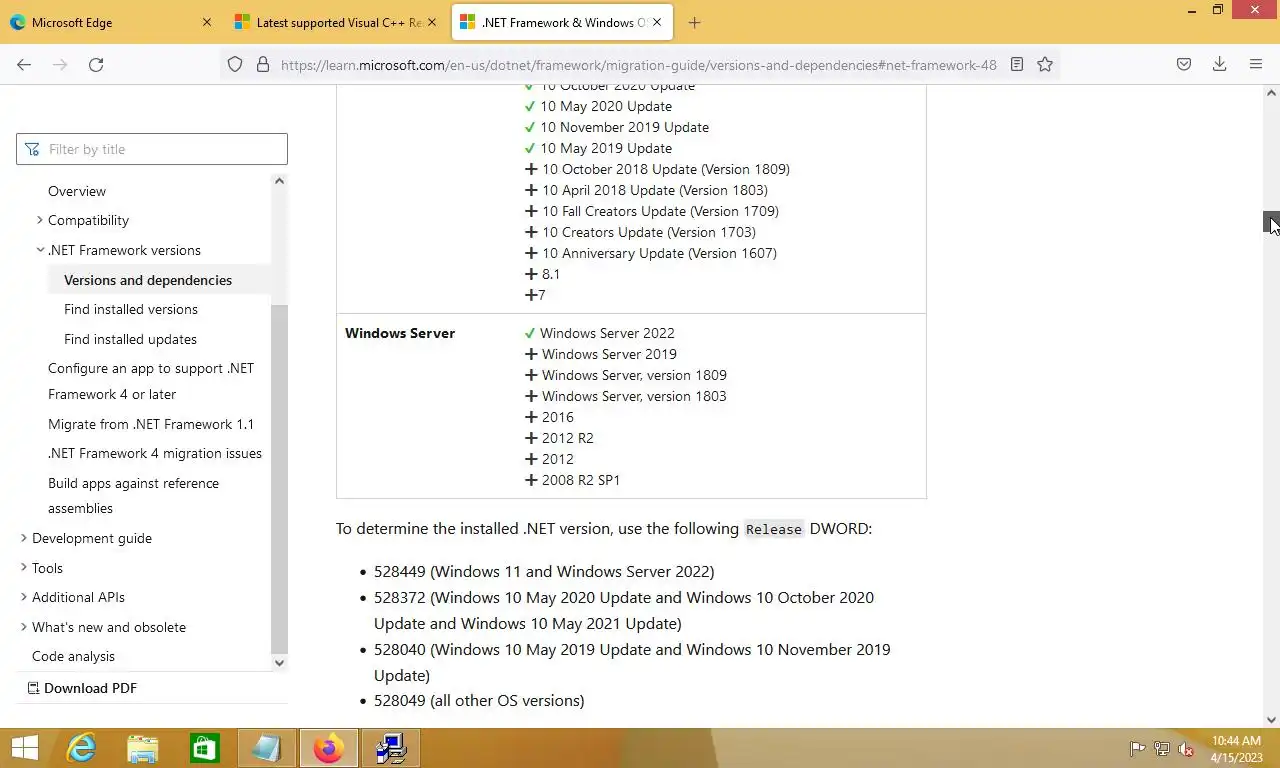Bookmark this page with the star icon
This screenshot has width=1280, height=768.
tap(1045, 64)
